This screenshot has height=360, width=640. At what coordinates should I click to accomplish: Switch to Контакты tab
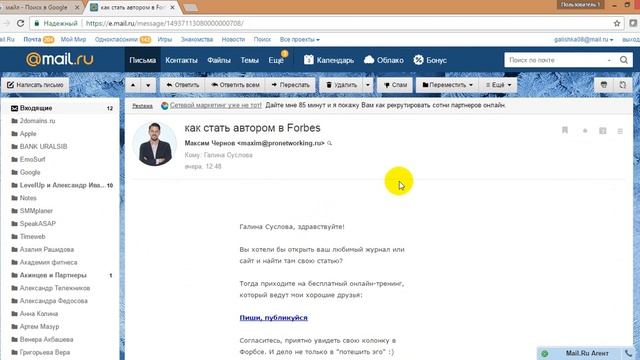[181, 60]
